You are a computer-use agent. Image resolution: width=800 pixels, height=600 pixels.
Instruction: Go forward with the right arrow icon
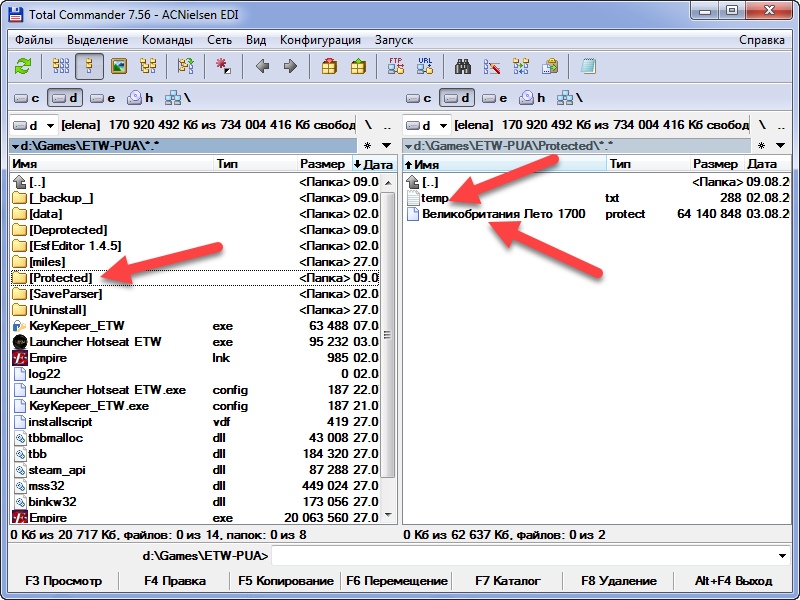290,66
